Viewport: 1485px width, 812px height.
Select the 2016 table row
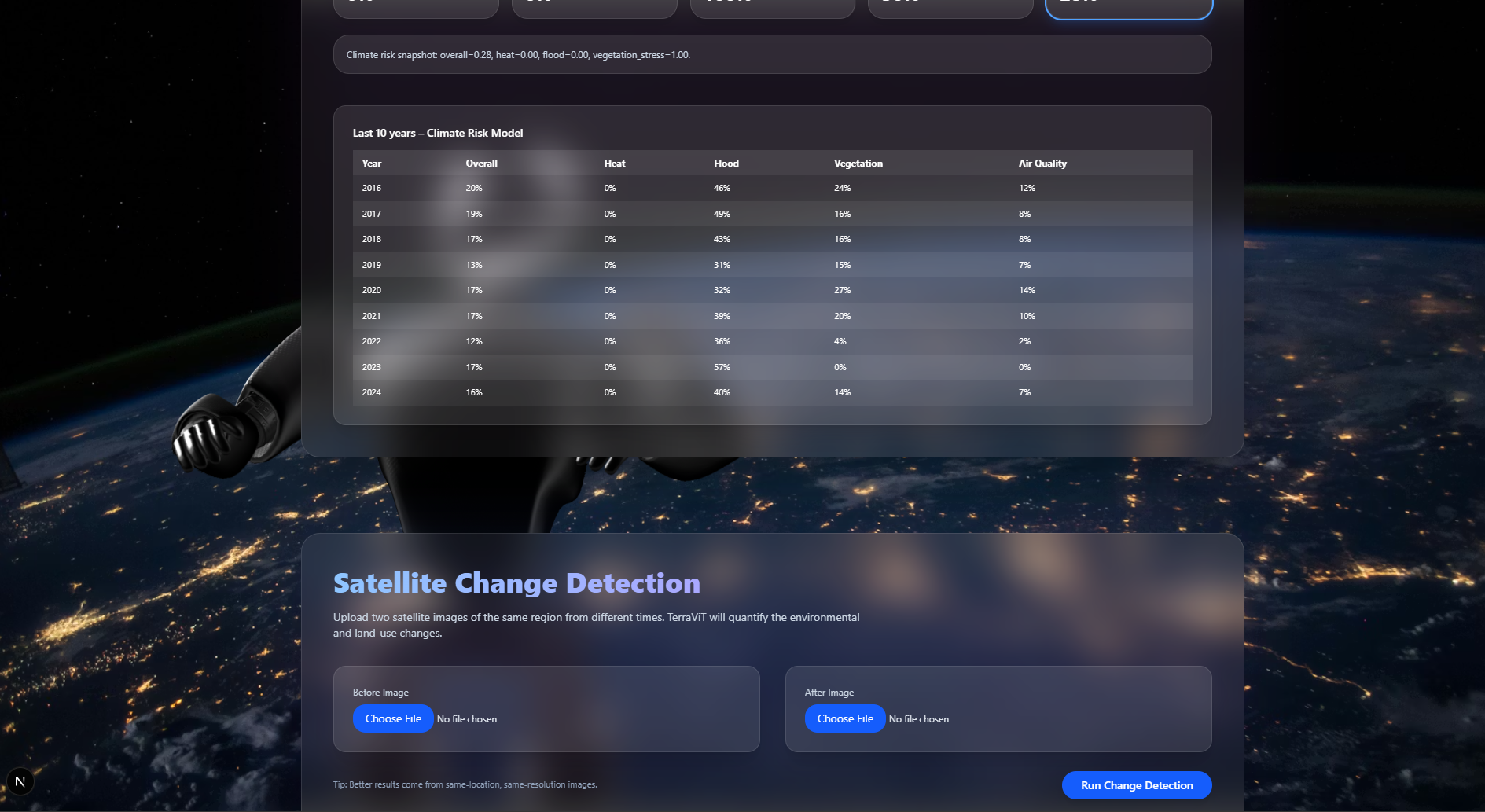pyautogui.click(x=772, y=188)
